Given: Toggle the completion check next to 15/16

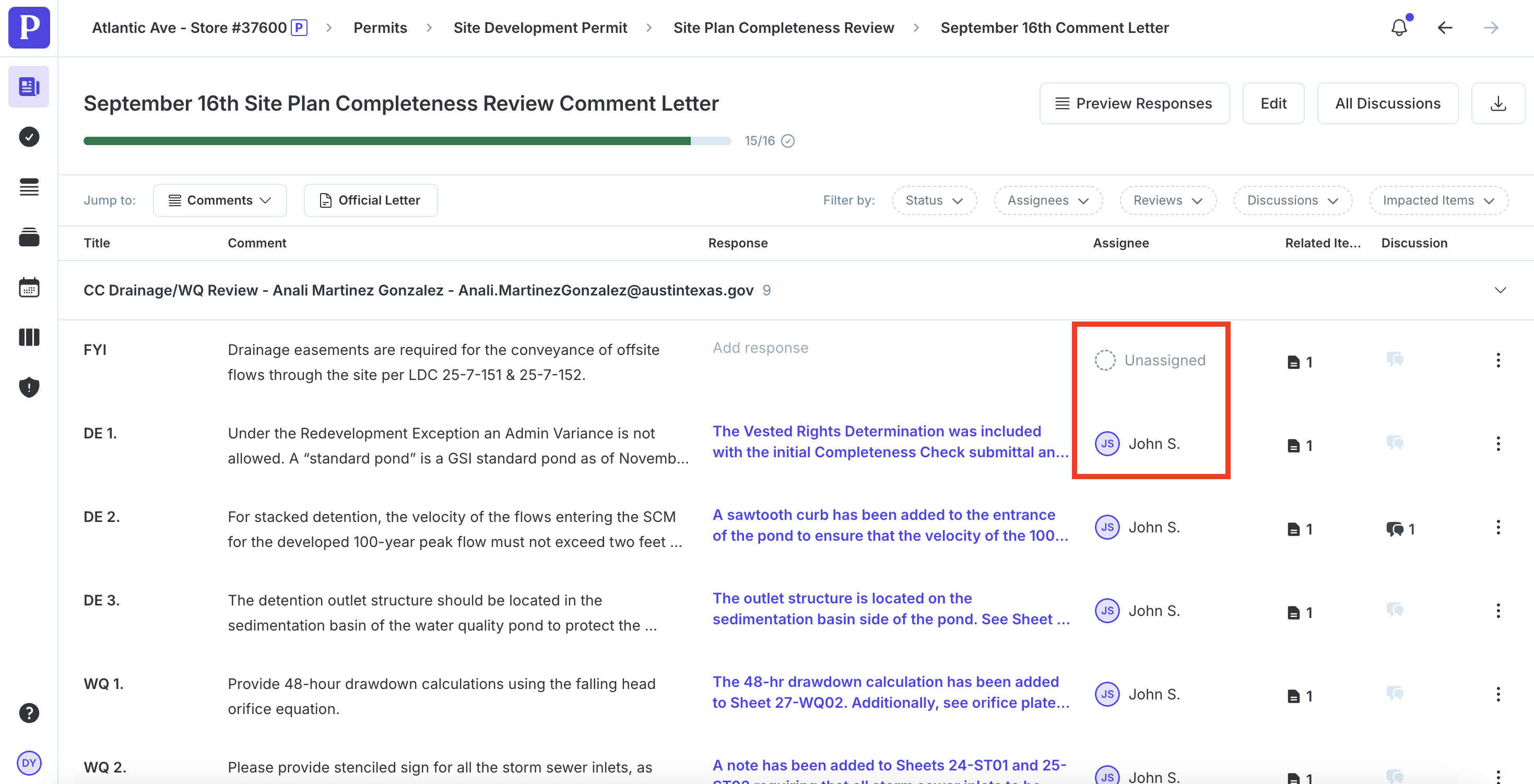Looking at the screenshot, I should pyautogui.click(x=787, y=141).
